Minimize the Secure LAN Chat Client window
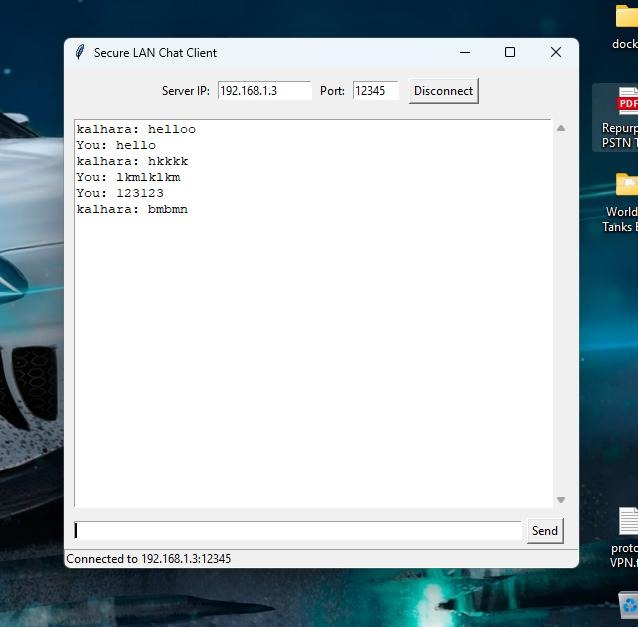Screen dimensions: 638x627 465,52
